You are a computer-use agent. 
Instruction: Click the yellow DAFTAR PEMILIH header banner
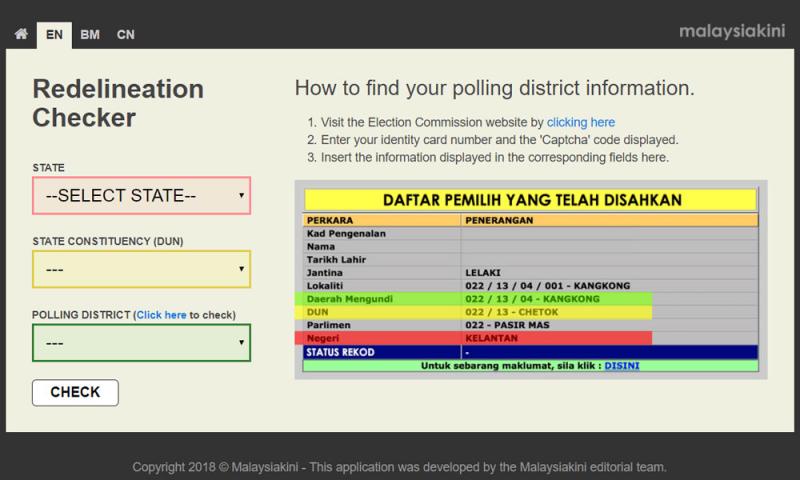(531, 200)
